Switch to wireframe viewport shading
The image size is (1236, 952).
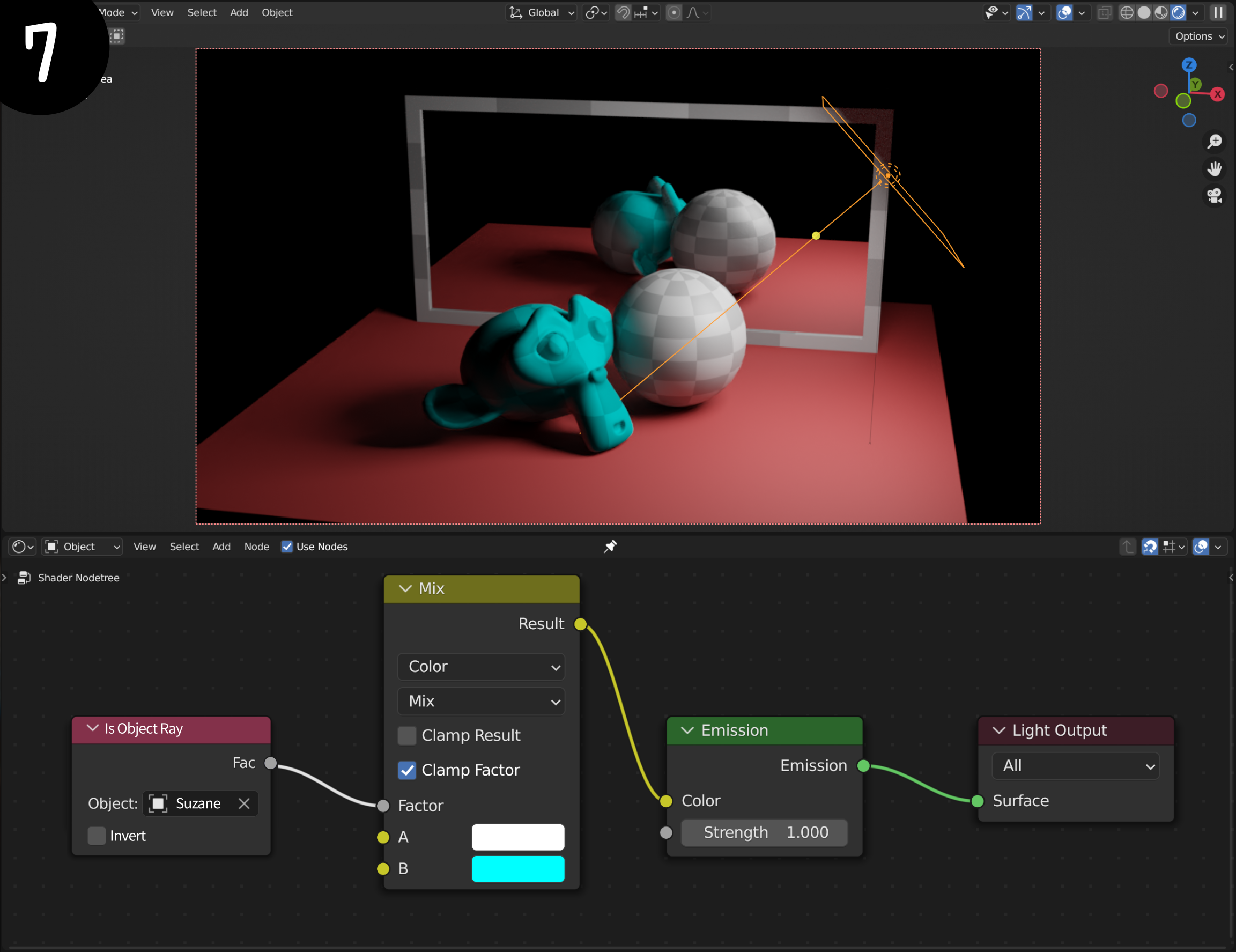(1127, 12)
